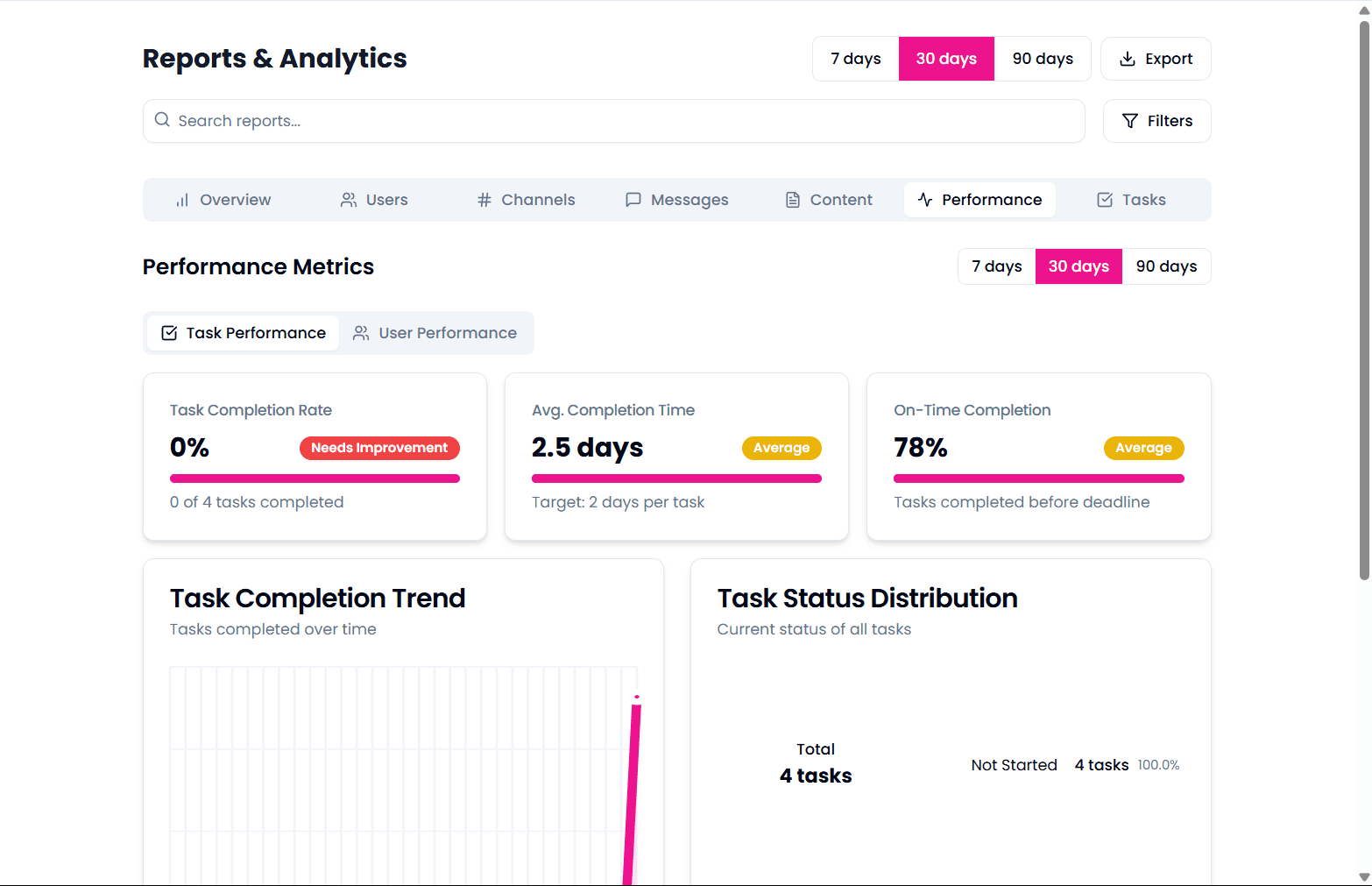
Task: Click the '2.5 days' metric value
Action: tap(587, 448)
